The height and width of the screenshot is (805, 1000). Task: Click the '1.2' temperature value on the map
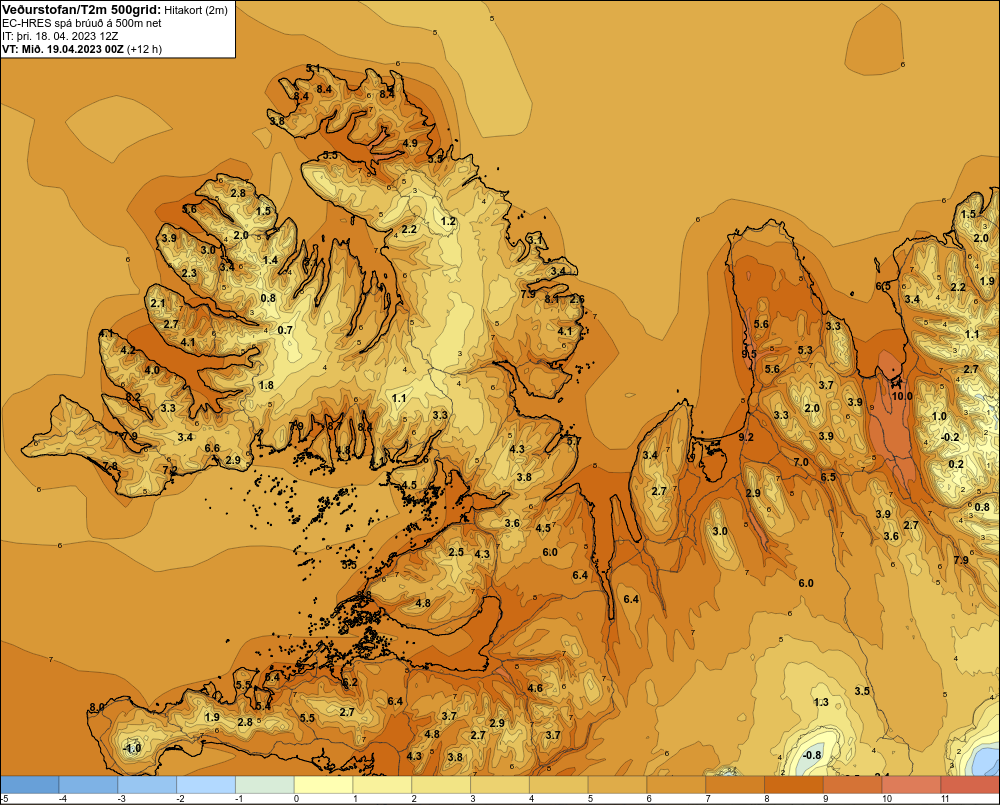(x=448, y=221)
